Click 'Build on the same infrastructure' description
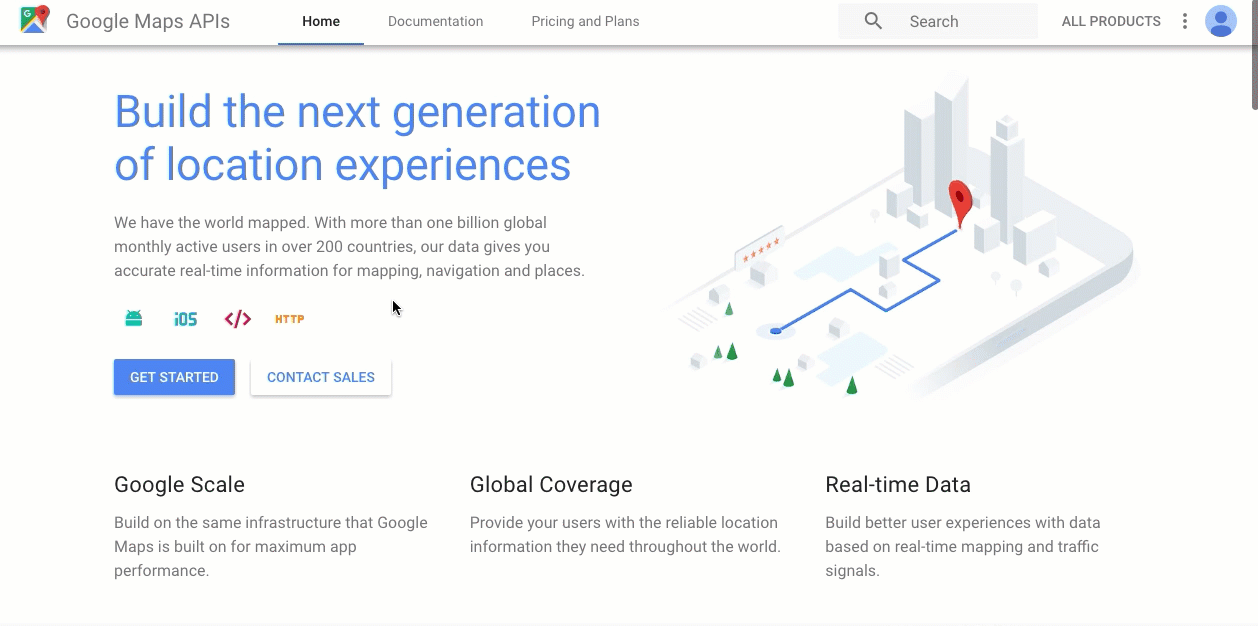Image resolution: width=1258 pixels, height=626 pixels. 271,547
